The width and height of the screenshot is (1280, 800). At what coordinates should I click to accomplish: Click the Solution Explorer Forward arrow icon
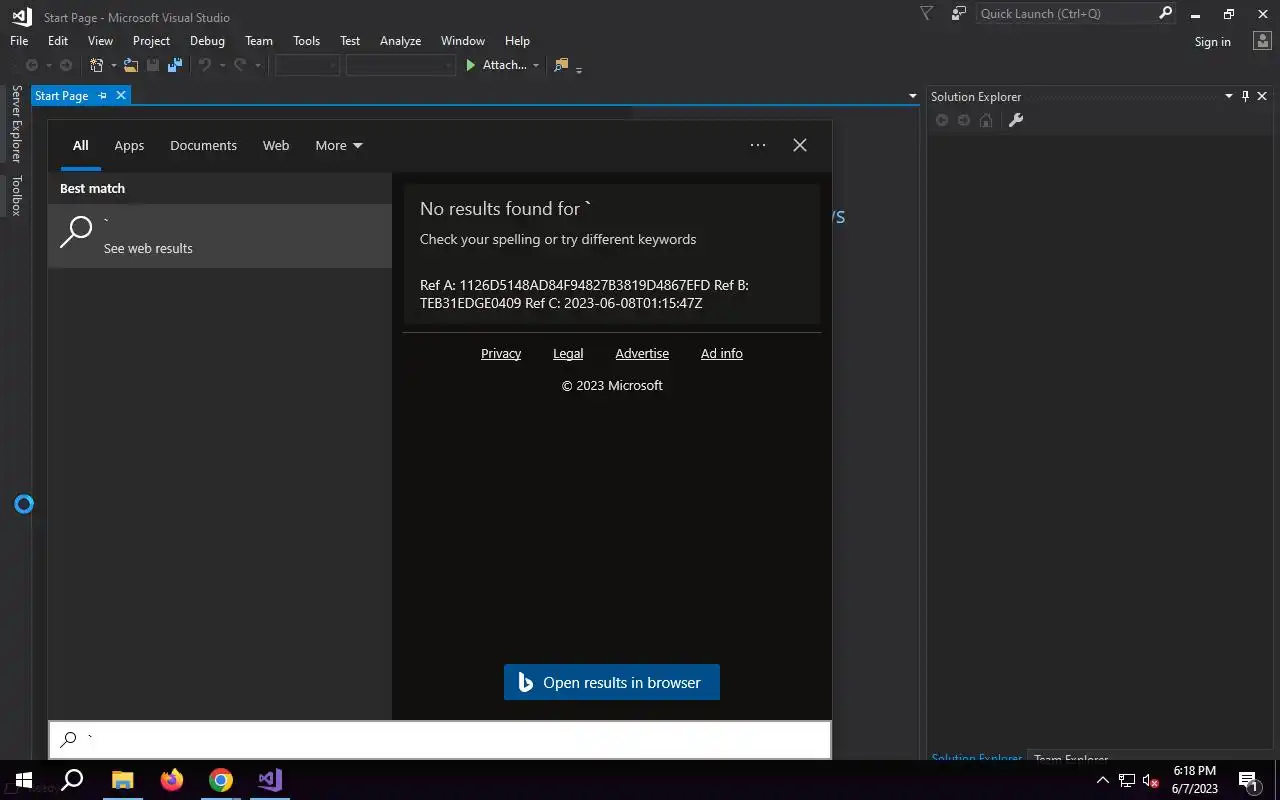click(964, 120)
